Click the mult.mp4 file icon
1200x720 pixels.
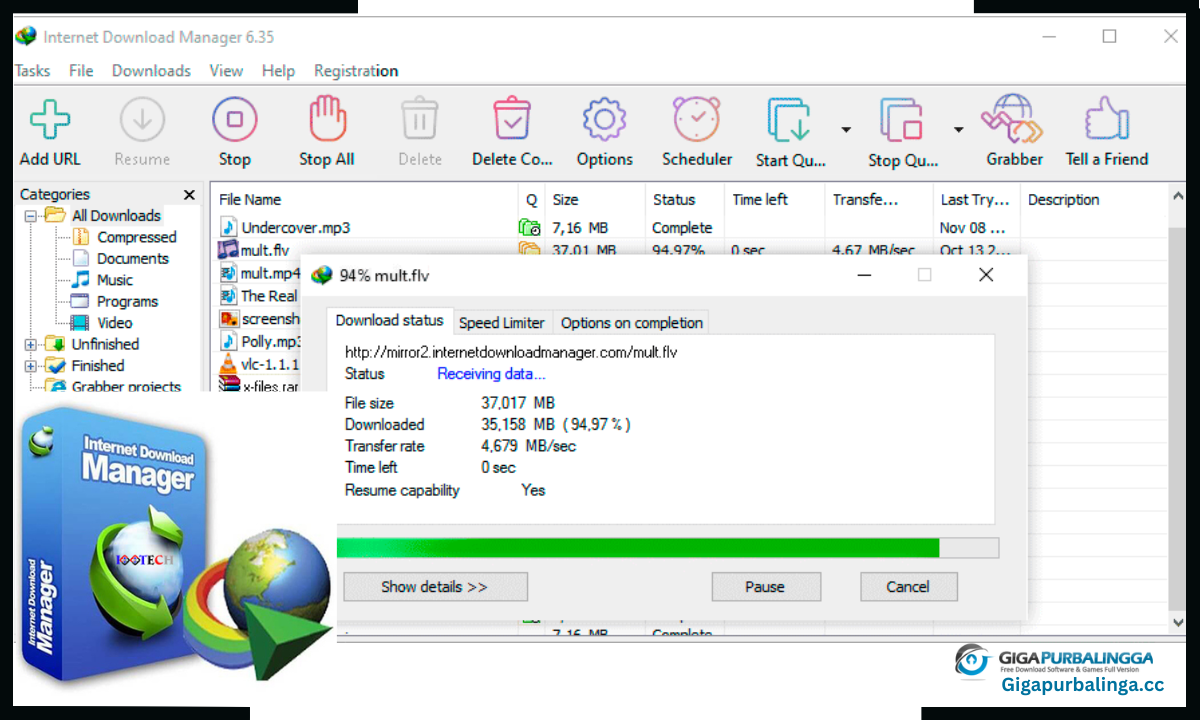[228, 273]
